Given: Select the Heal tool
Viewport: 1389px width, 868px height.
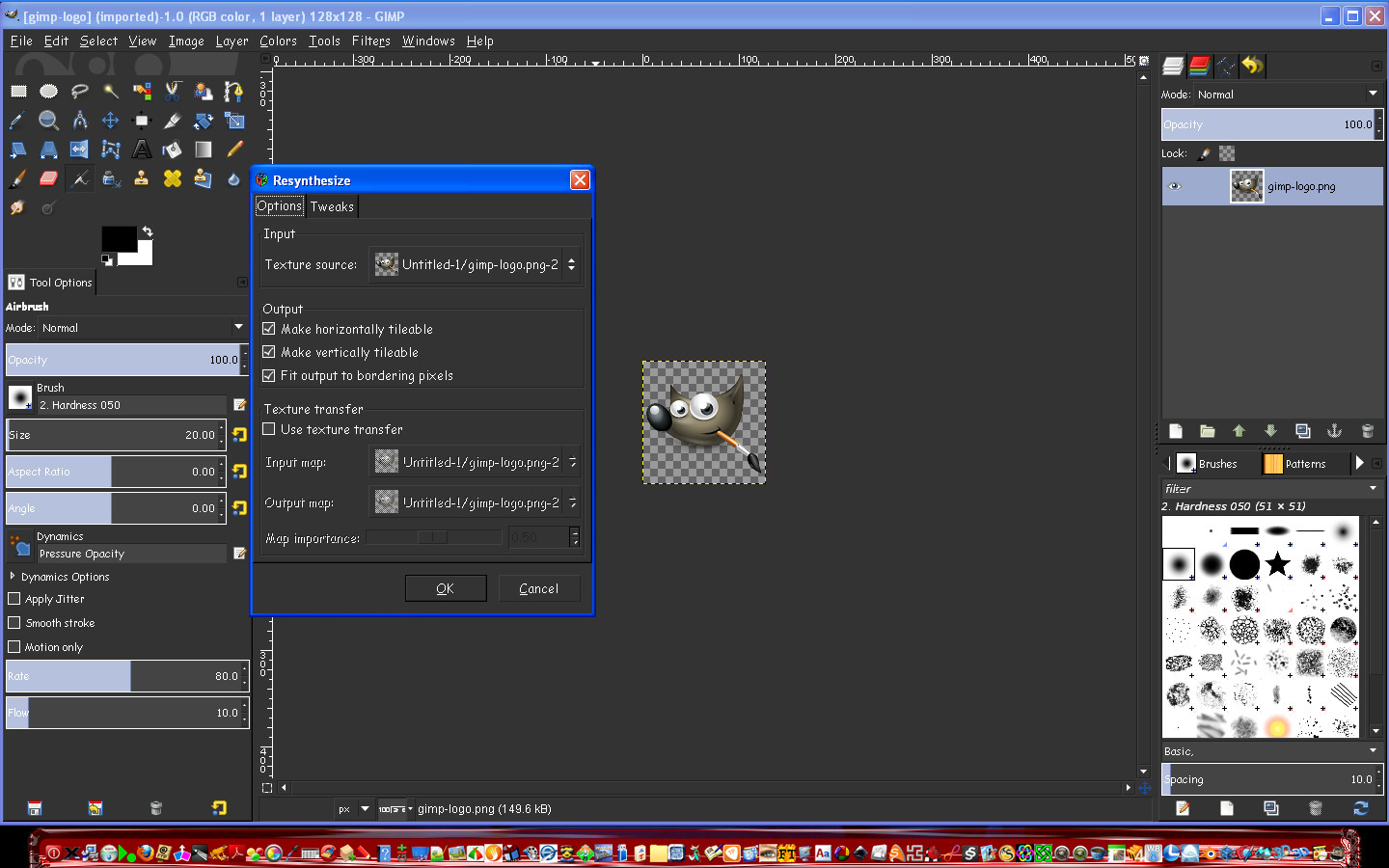Looking at the screenshot, I should [173, 178].
